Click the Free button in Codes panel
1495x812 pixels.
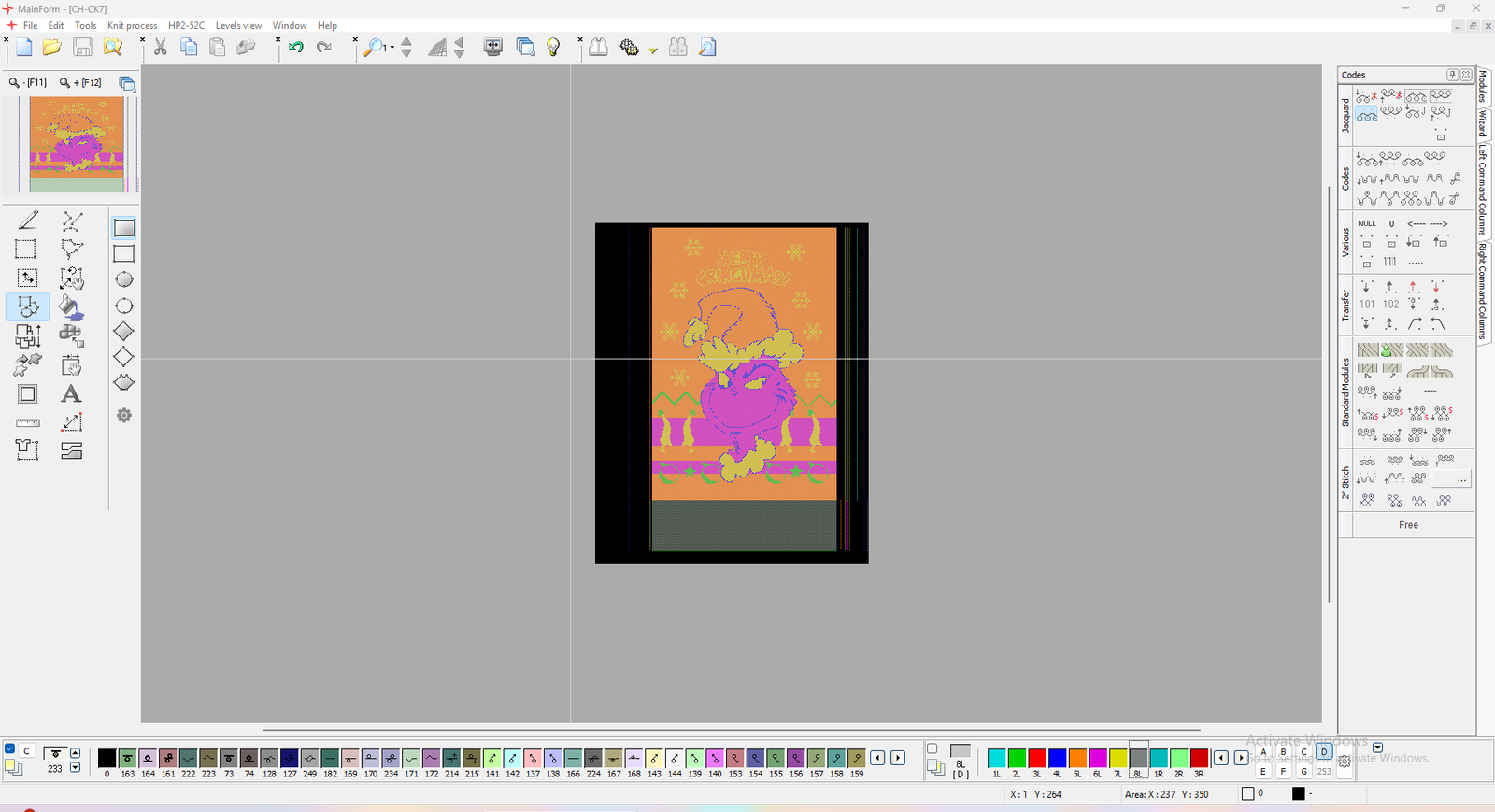tap(1408, 525)
